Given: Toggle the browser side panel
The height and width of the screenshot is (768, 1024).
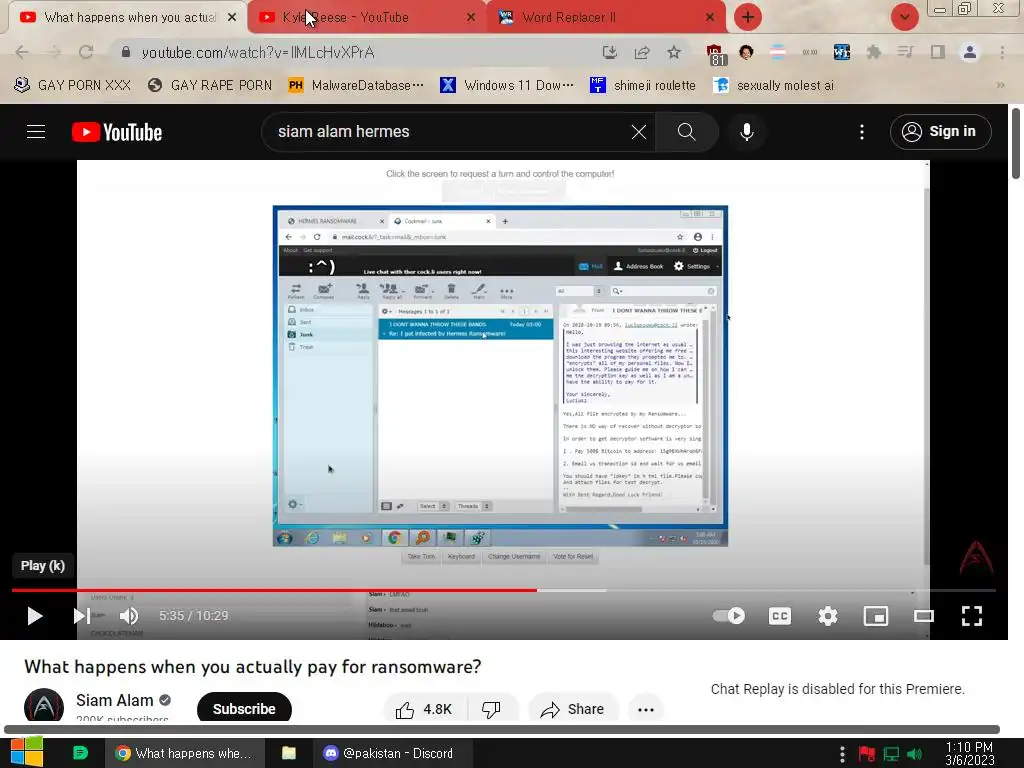Looking at the screenshot, I should click(x=938, y=52).
